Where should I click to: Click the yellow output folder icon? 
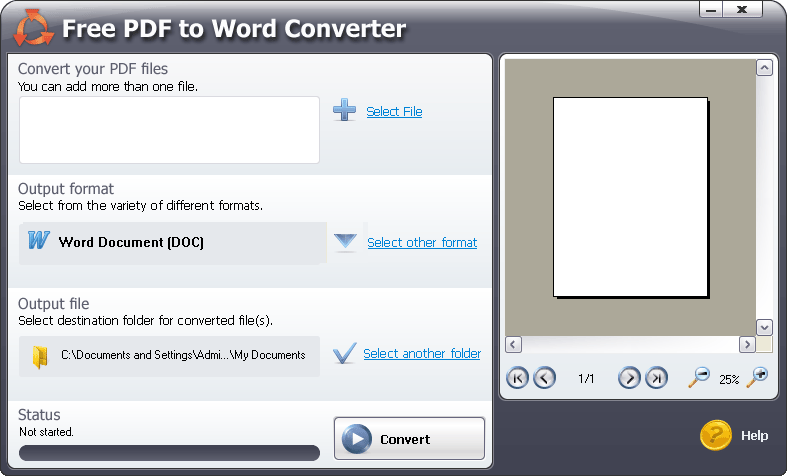(x=40, y=355)
